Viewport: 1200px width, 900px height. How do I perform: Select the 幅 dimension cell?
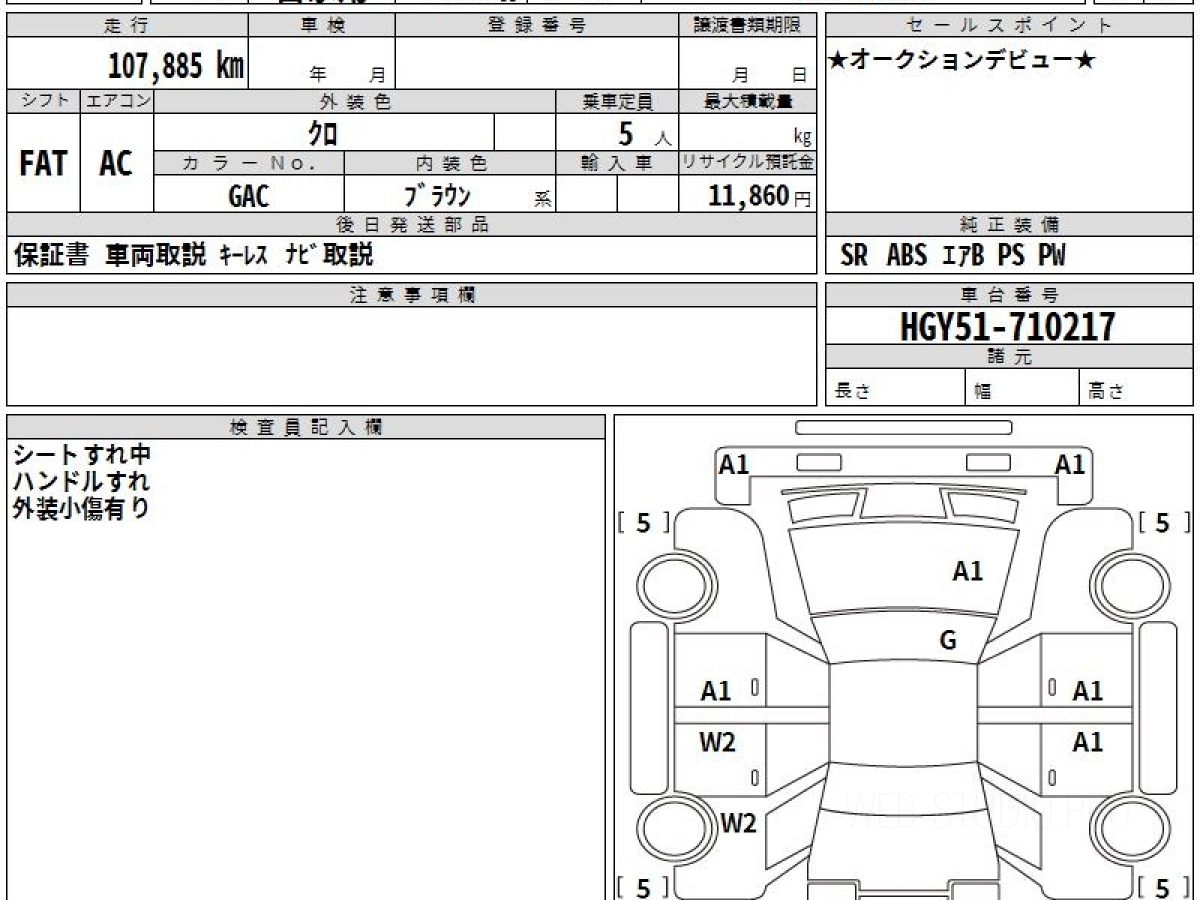pos(1022,388)
